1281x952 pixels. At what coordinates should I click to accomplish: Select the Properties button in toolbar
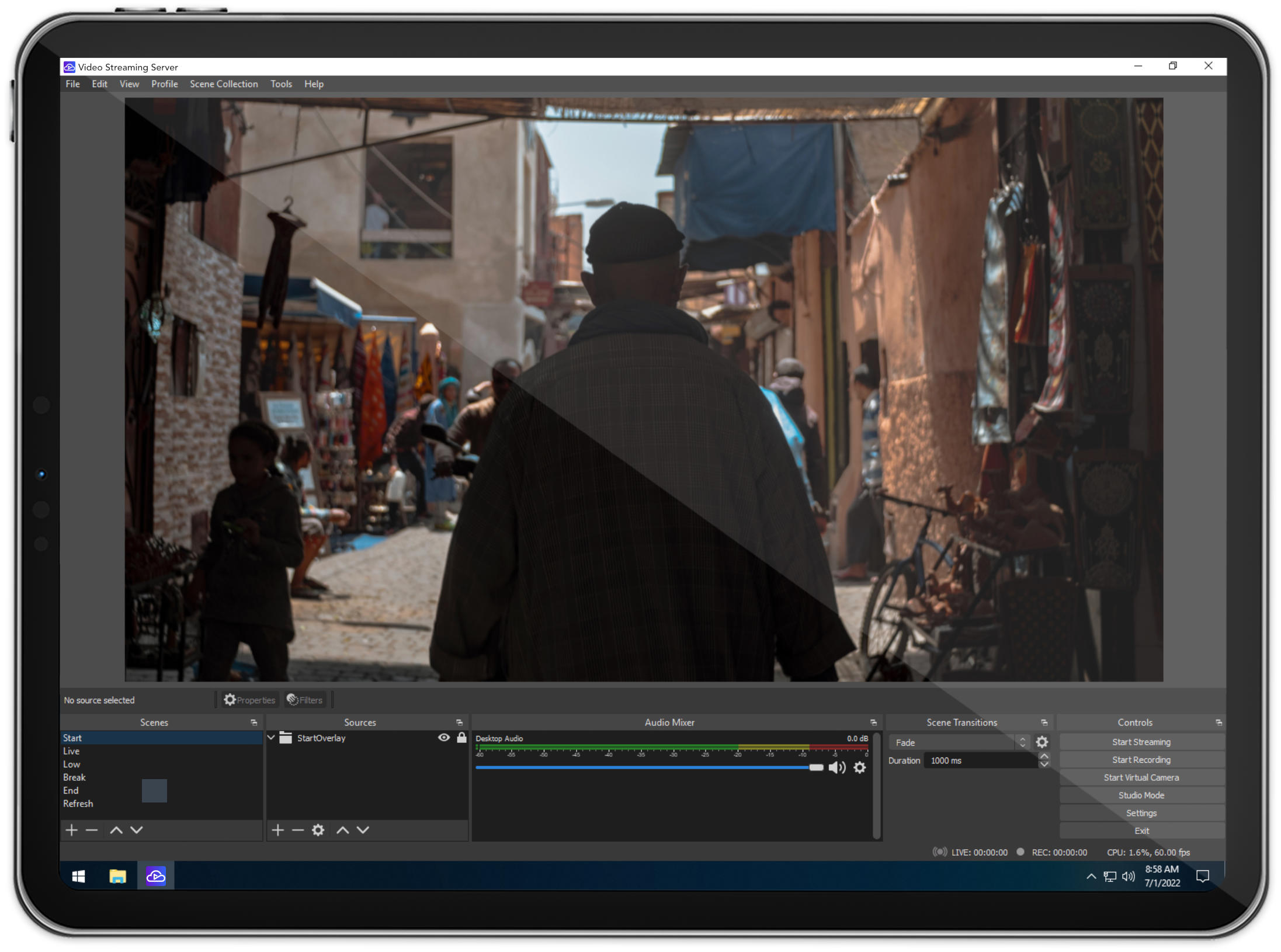pos(247,699)
